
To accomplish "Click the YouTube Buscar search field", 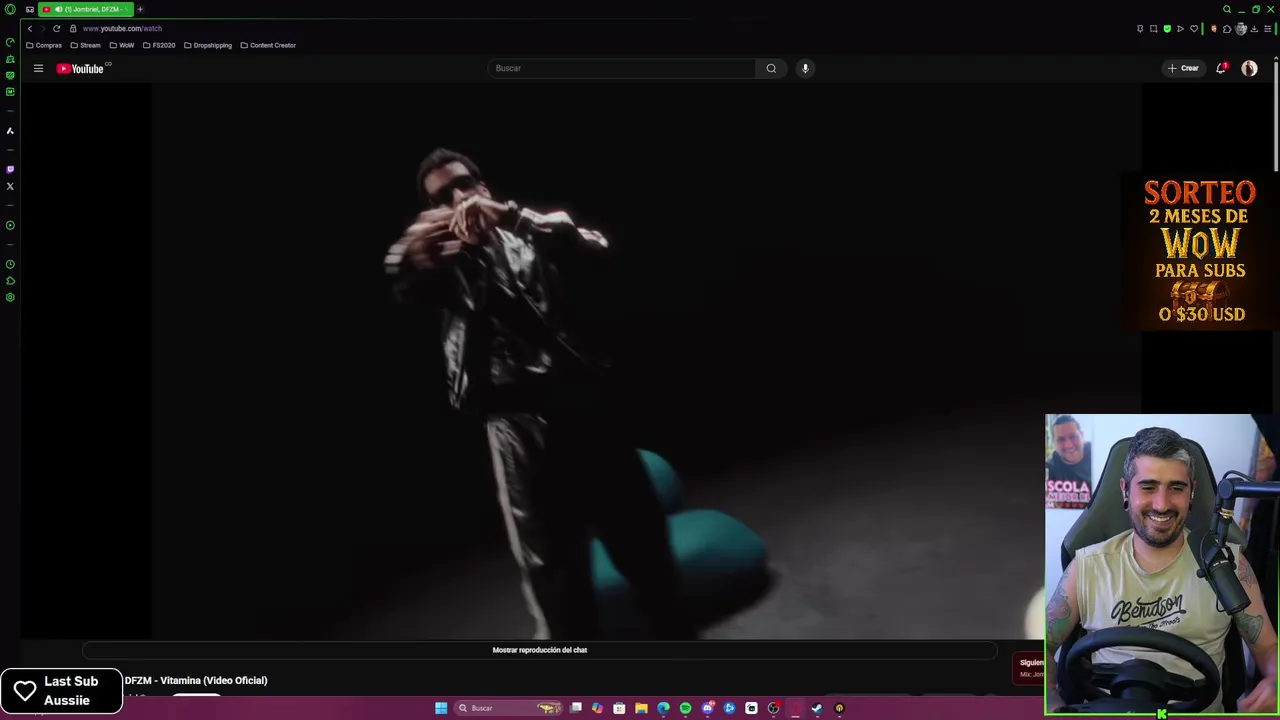I will click(x=621, y=68).
